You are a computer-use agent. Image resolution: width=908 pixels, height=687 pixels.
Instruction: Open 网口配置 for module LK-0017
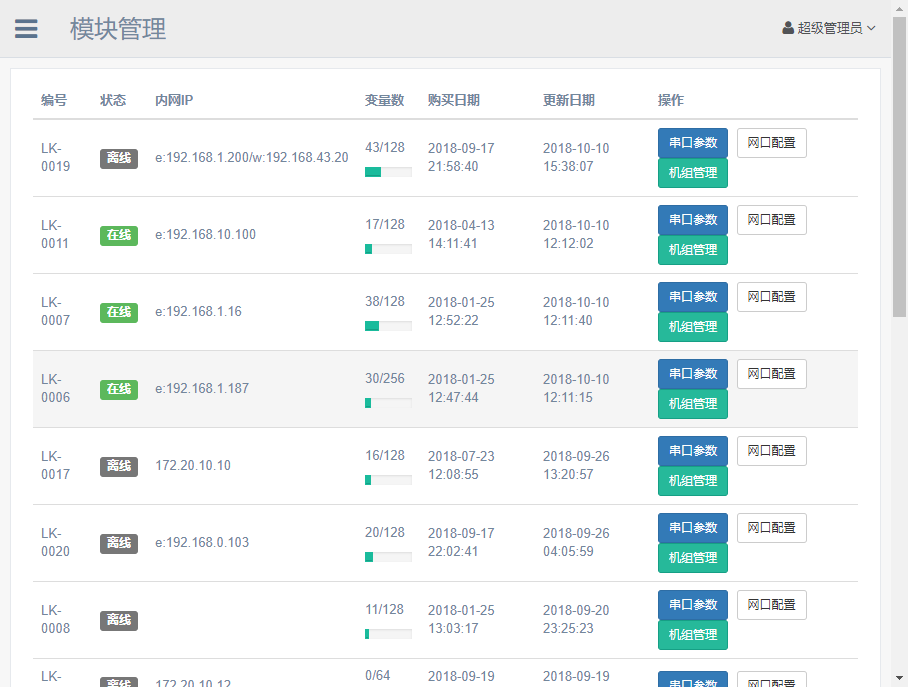[x=771, y=451]
